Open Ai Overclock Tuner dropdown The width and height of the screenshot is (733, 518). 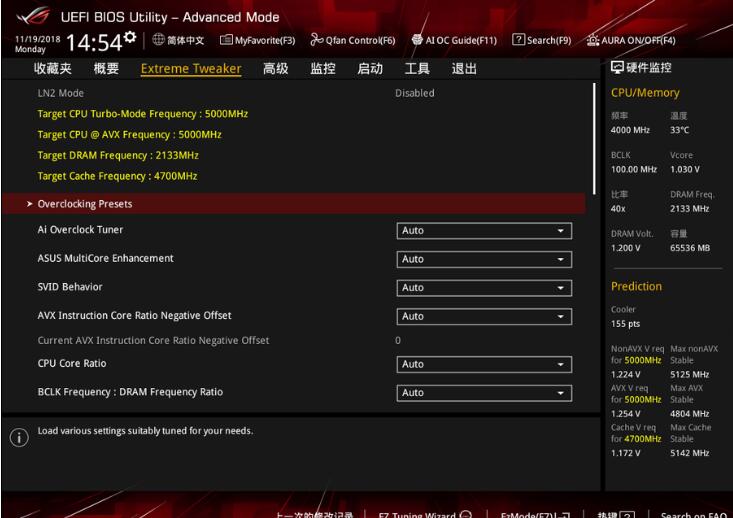tap(484, 230)
